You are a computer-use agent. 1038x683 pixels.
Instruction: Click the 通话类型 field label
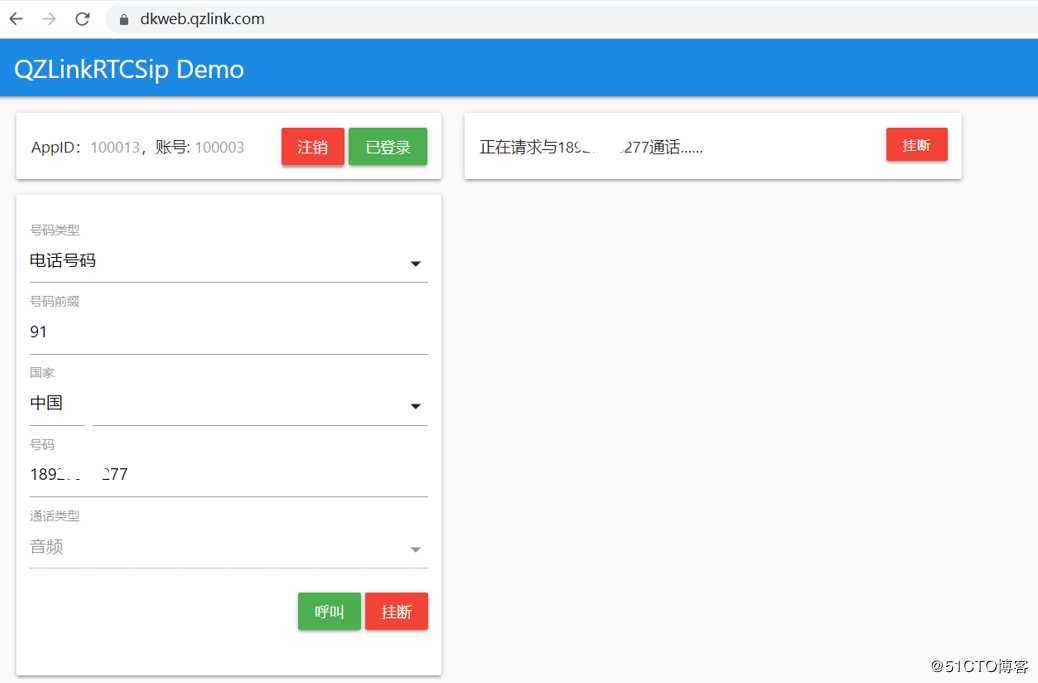tap(54, 516)
